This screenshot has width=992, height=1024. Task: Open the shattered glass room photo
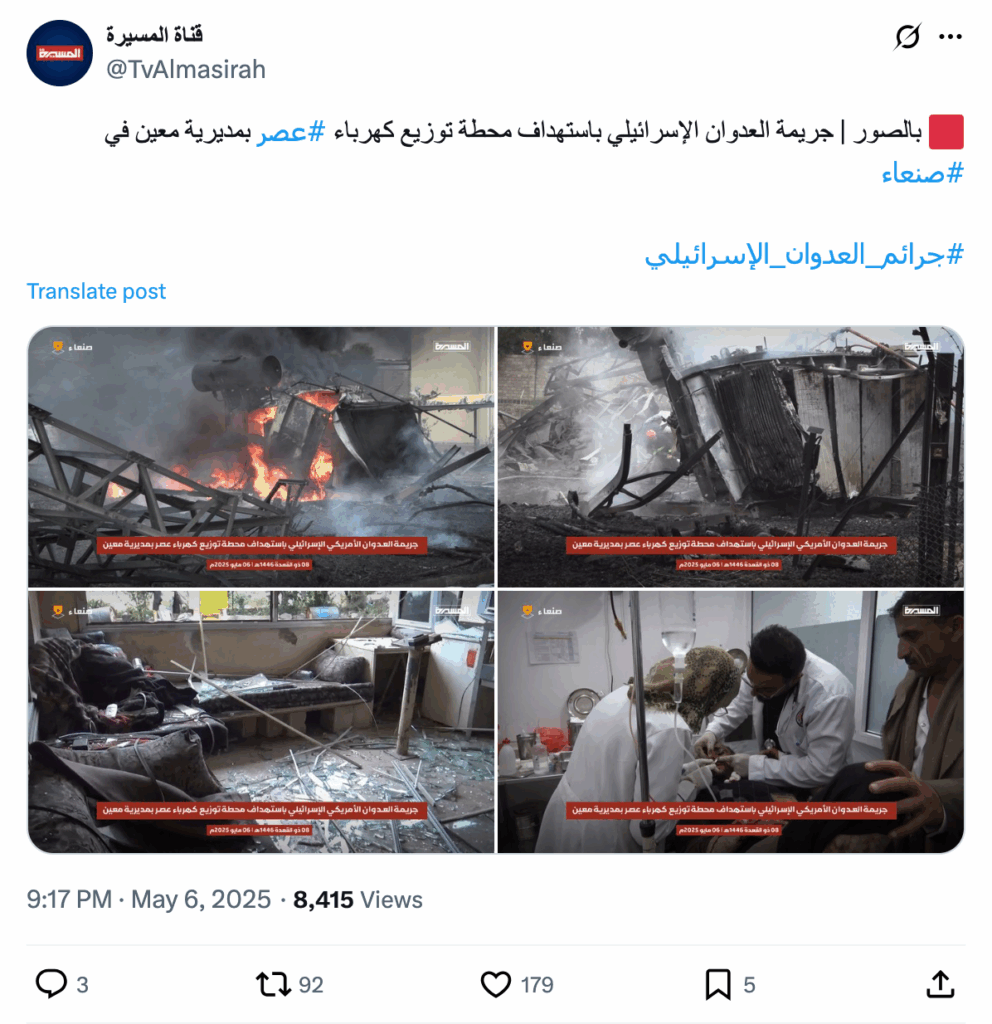pos(261,722)
